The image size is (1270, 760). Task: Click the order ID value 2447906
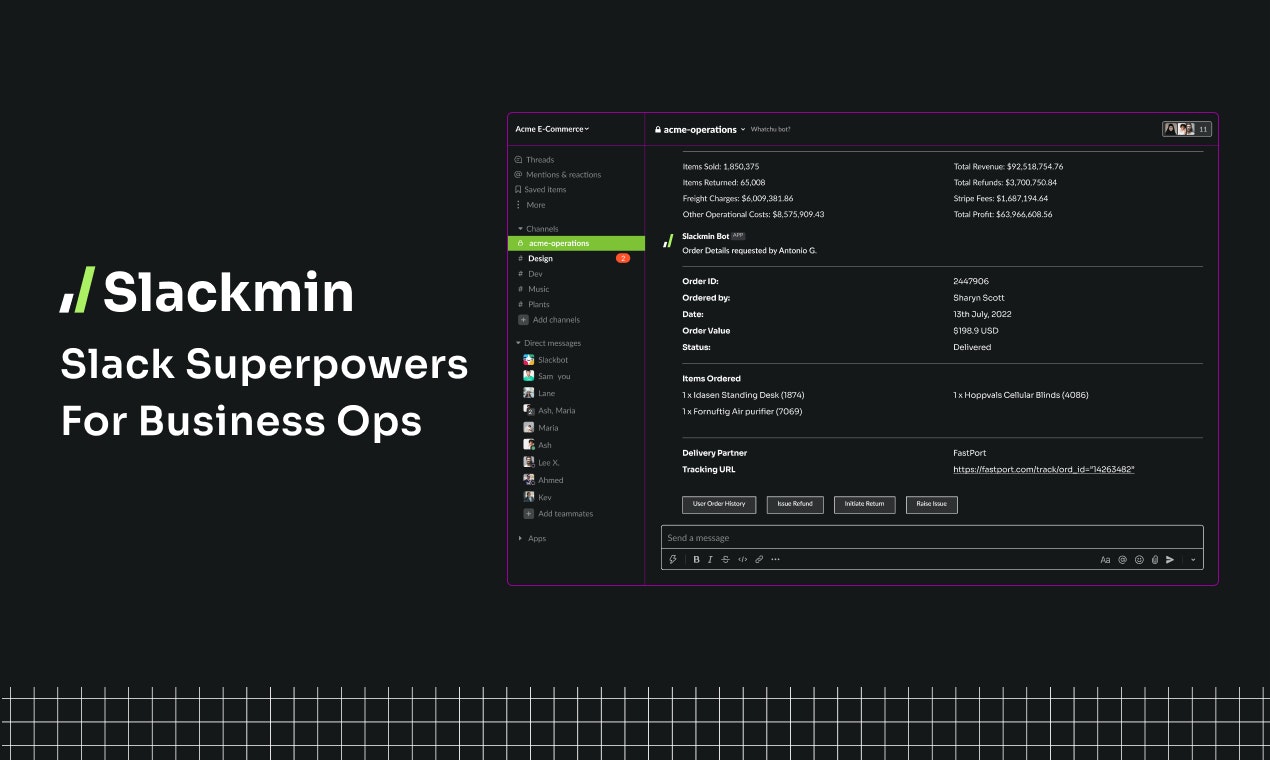971,282
